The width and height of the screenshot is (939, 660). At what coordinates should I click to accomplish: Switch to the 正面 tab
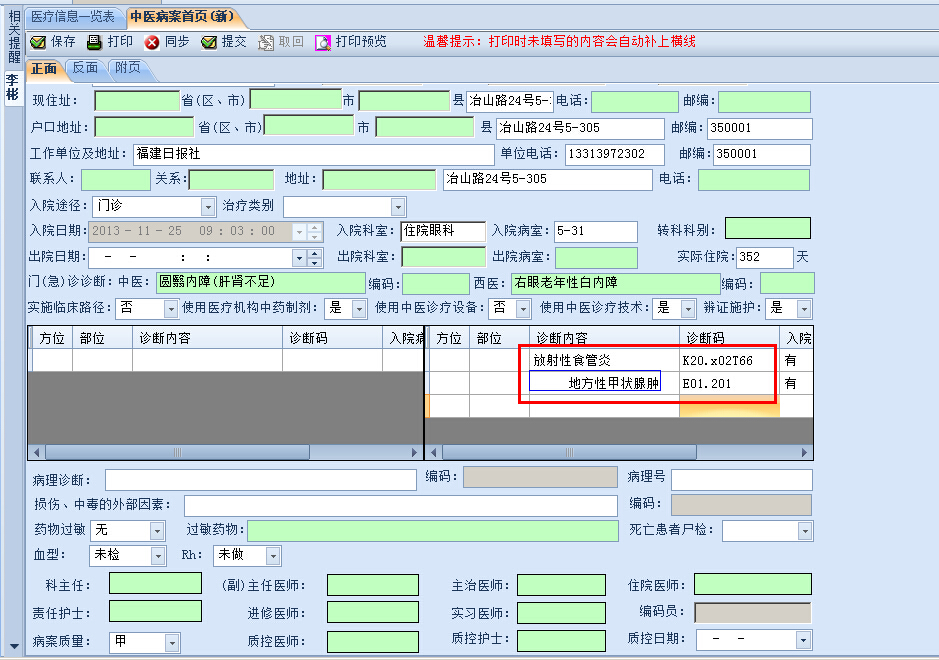tap(44, 69)
